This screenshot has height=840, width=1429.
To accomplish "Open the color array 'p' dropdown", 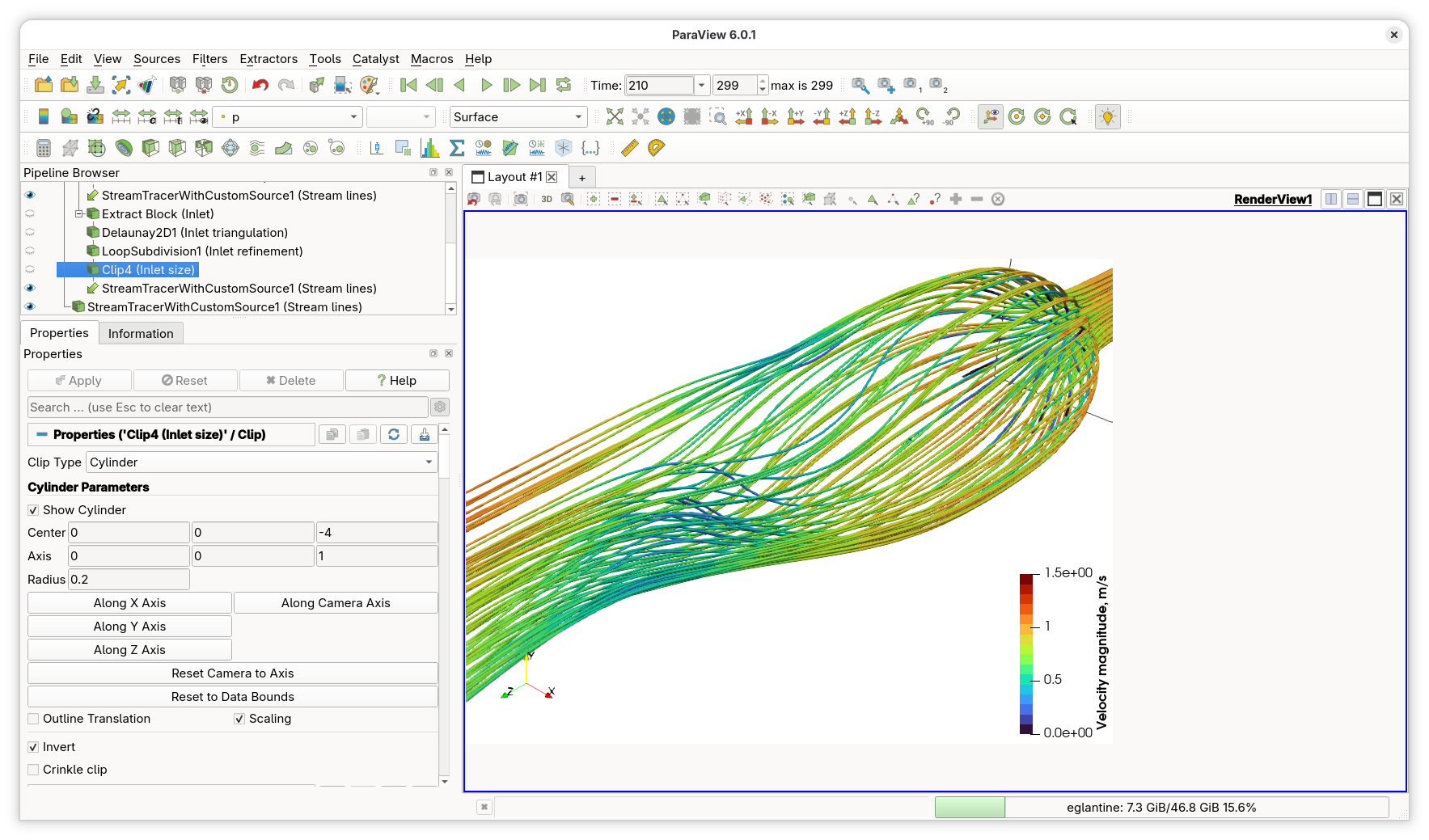I will pyautogui.click(x=287, y=117).
